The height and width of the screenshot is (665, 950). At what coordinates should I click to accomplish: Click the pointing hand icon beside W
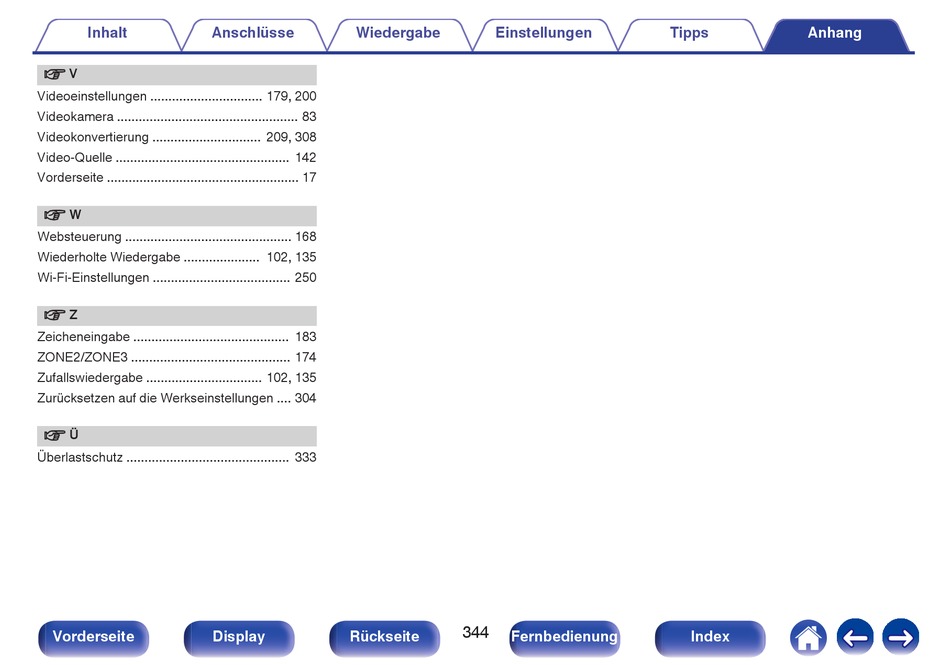(54, 215)
